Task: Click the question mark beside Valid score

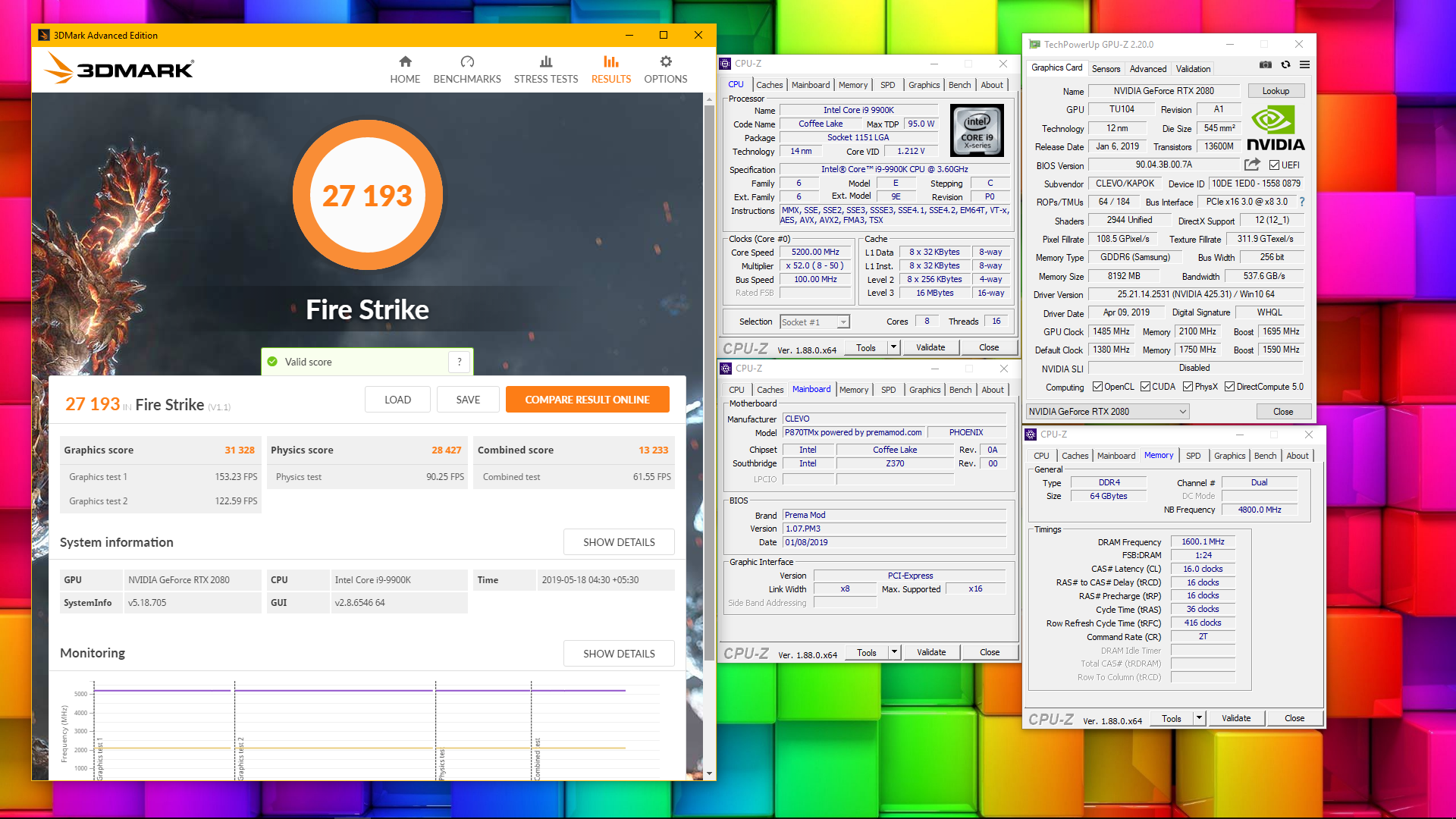Action: [x=460, y=362]
